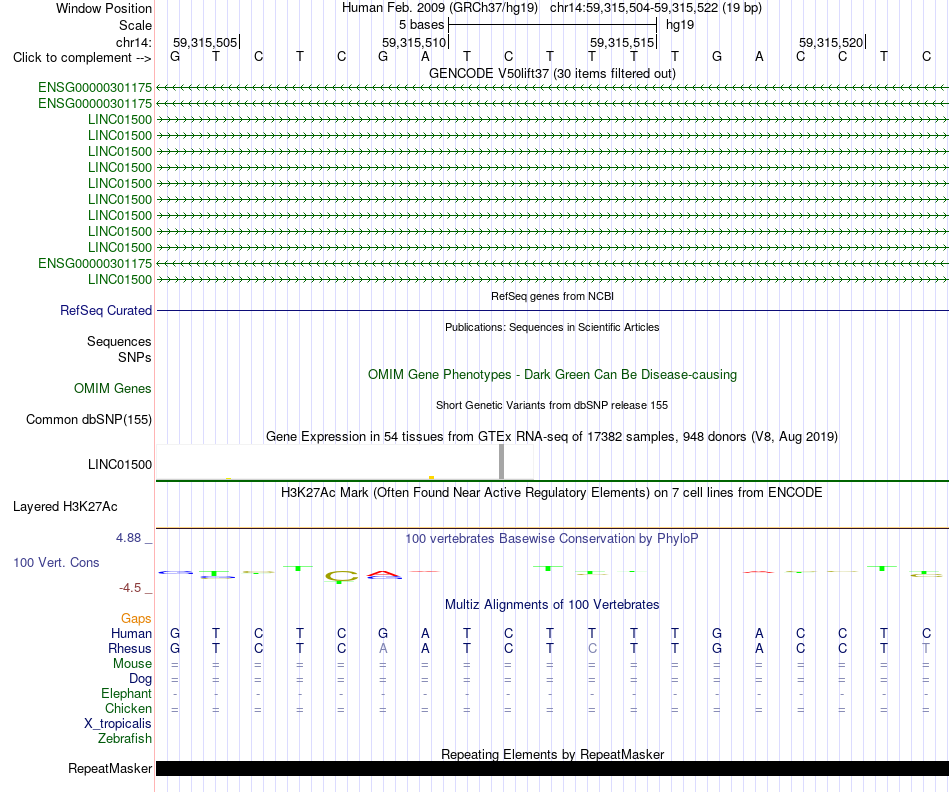Click the 'Click to complement -->' label
950x792 pixels.
[82, 58]
